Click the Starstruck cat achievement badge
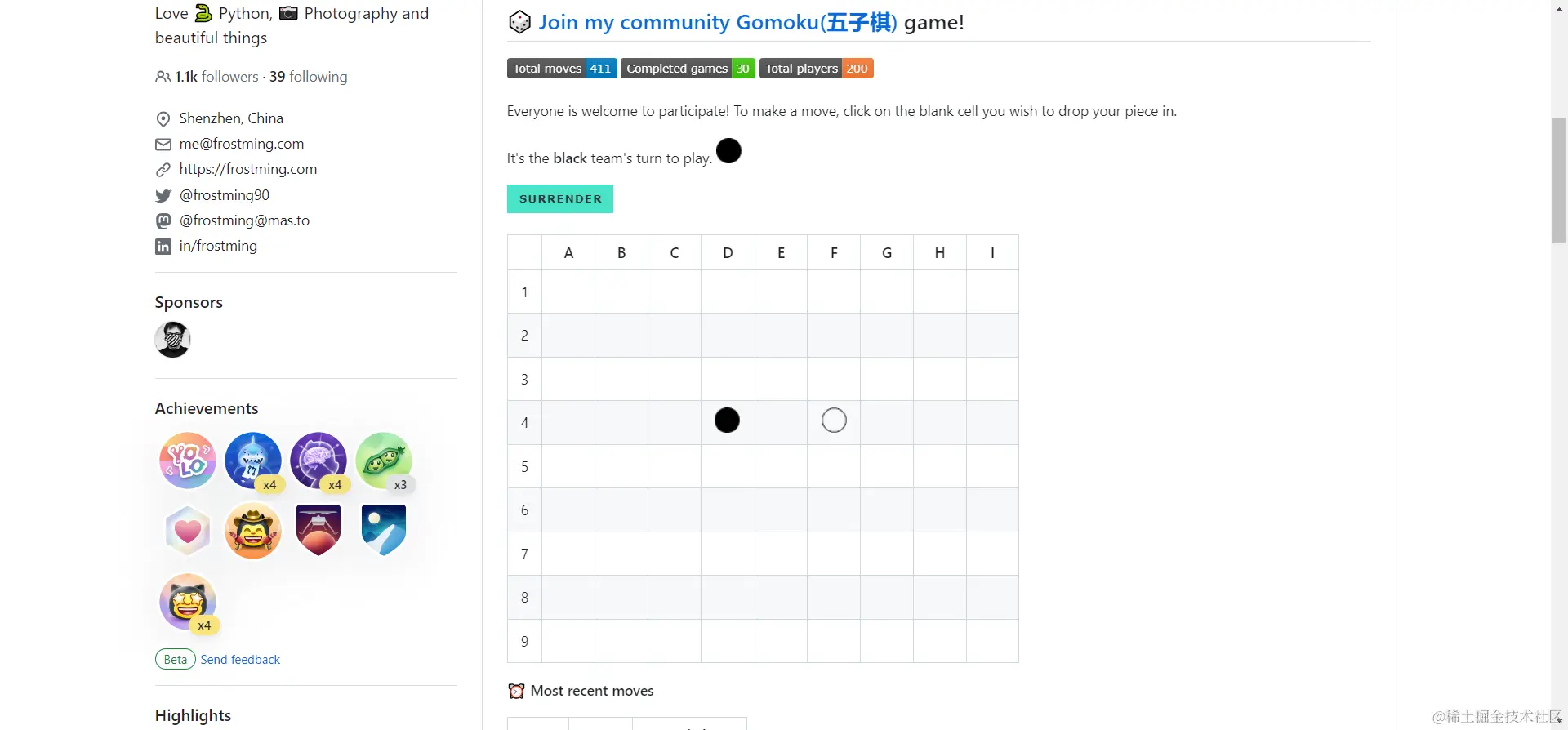 coord(188,602)
